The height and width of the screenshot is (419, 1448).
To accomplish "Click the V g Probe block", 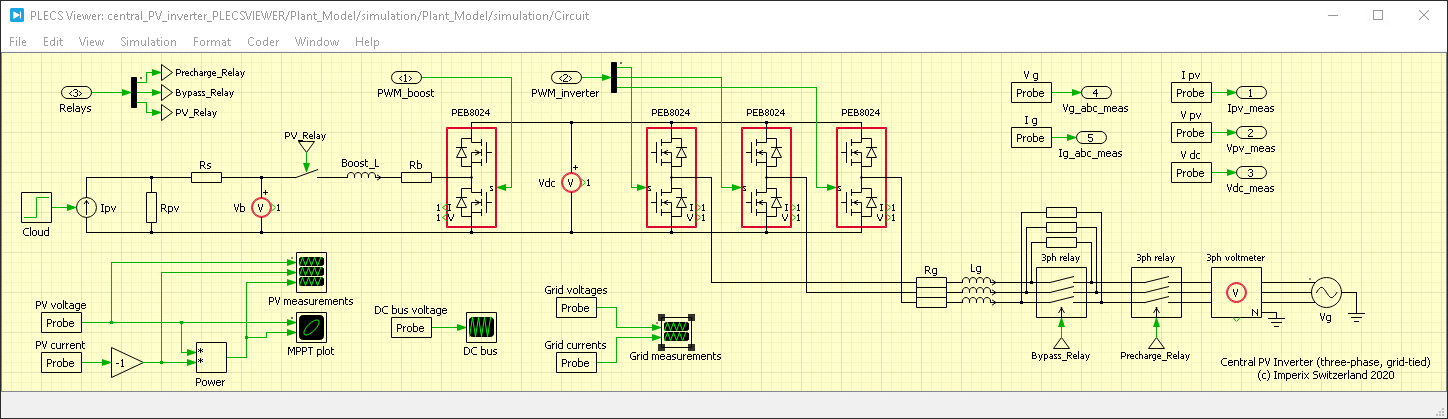I will point(1030,93).
